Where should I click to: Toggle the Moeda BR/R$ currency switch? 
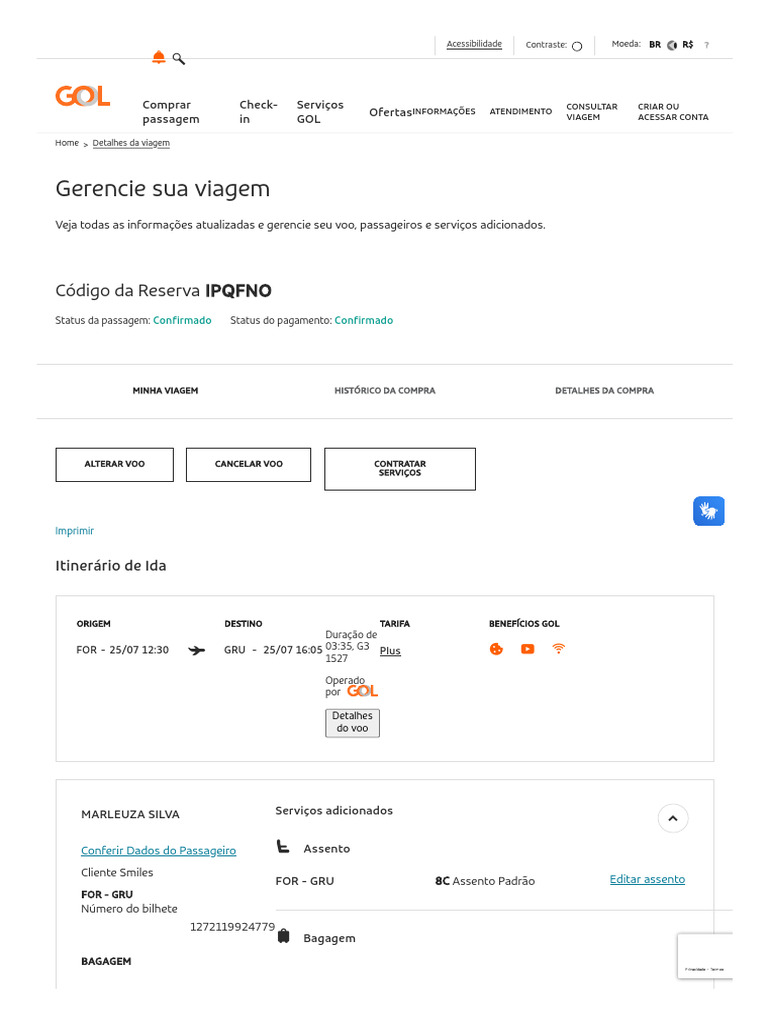pos(672,45)
